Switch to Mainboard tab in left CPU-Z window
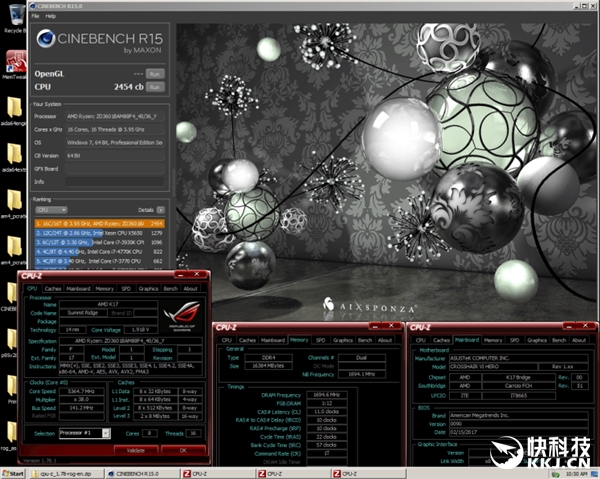 tap(78, 288)
